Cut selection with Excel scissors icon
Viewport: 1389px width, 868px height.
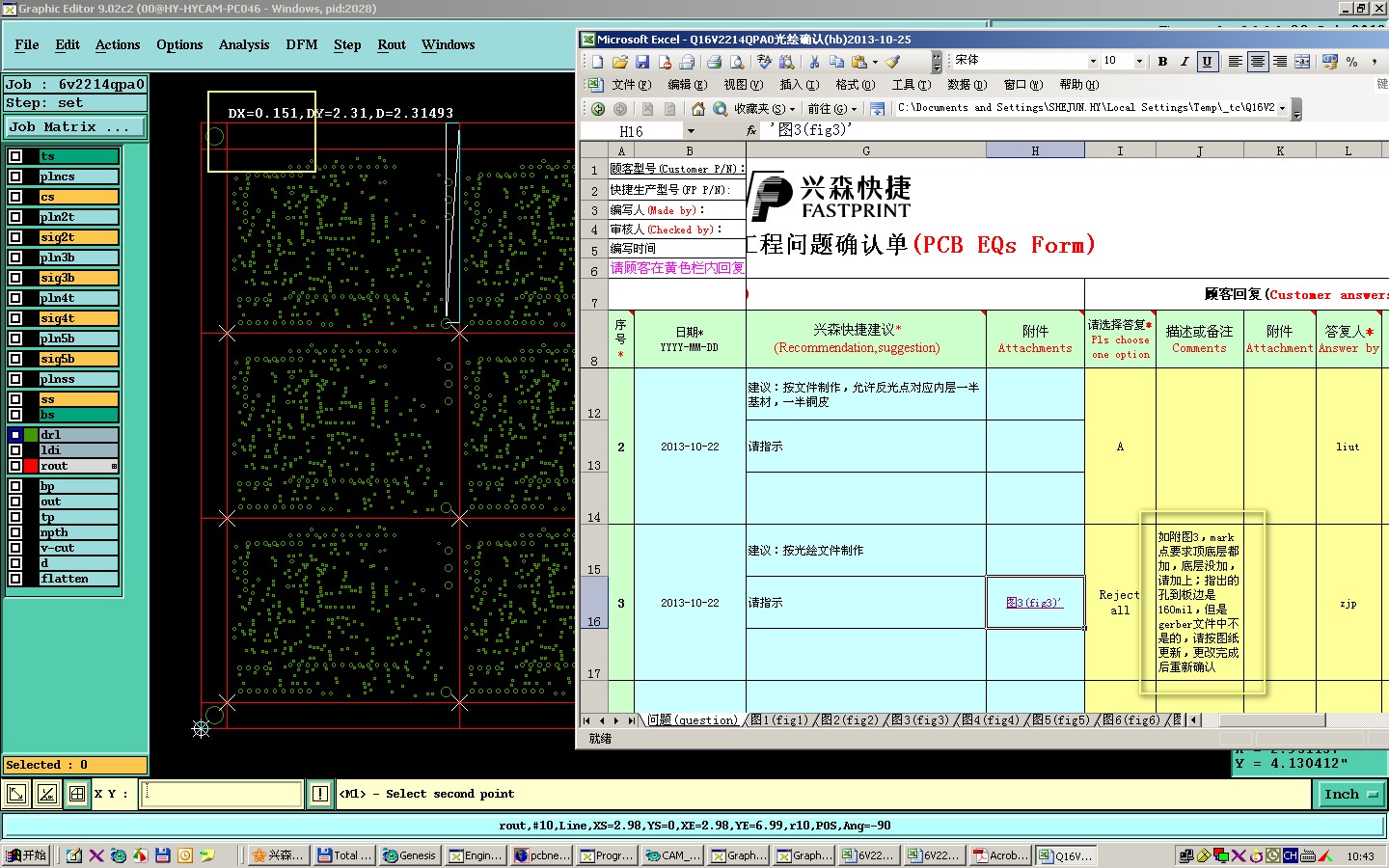pos(814,62)
